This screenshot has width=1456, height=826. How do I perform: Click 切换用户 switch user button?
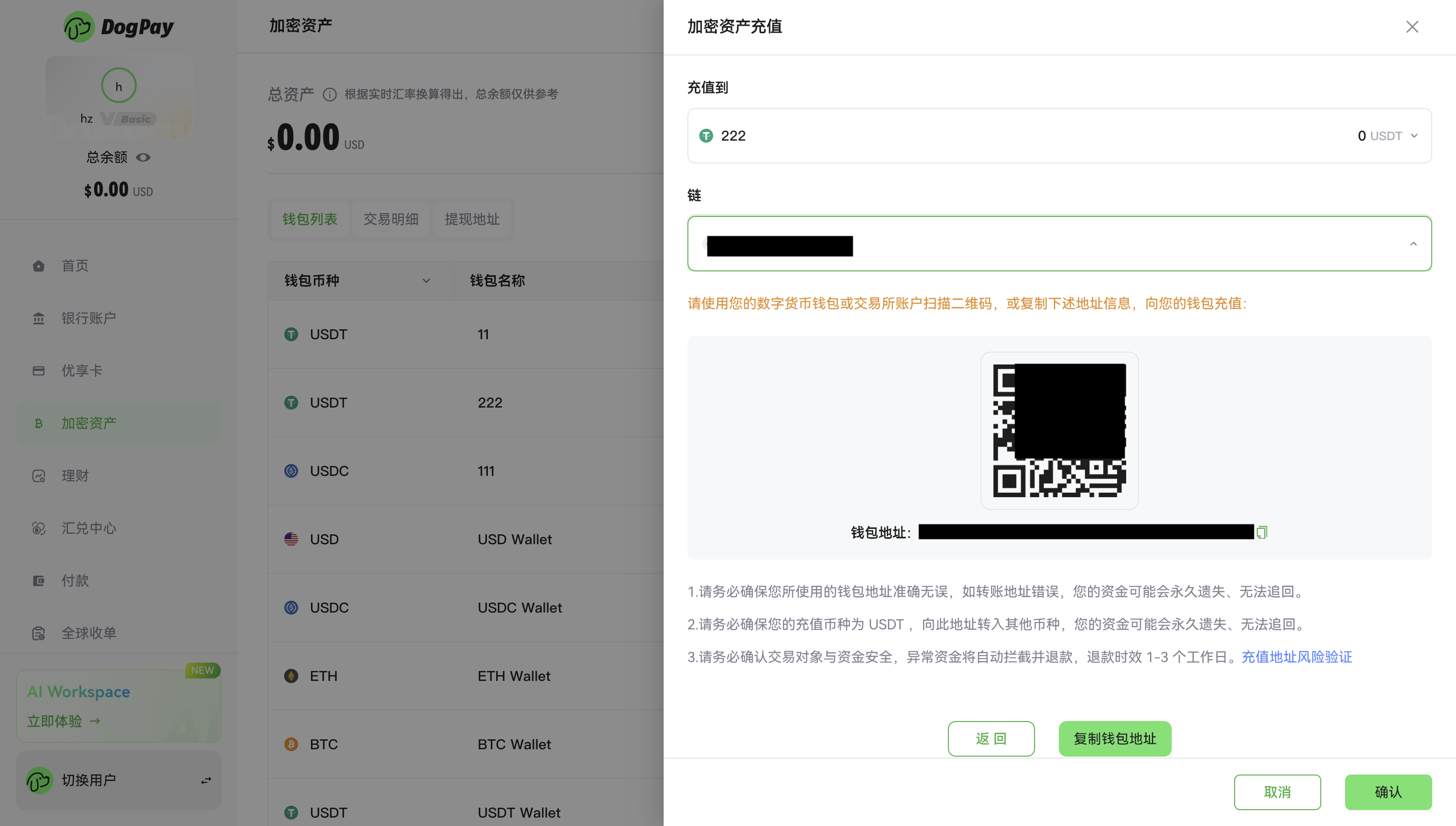pyautogui.click(x=118, y=780)
